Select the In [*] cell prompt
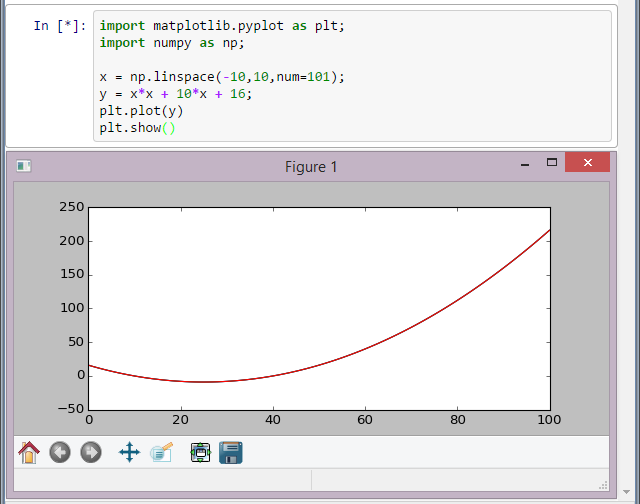The image size is (640, 504). coord(58,25)
